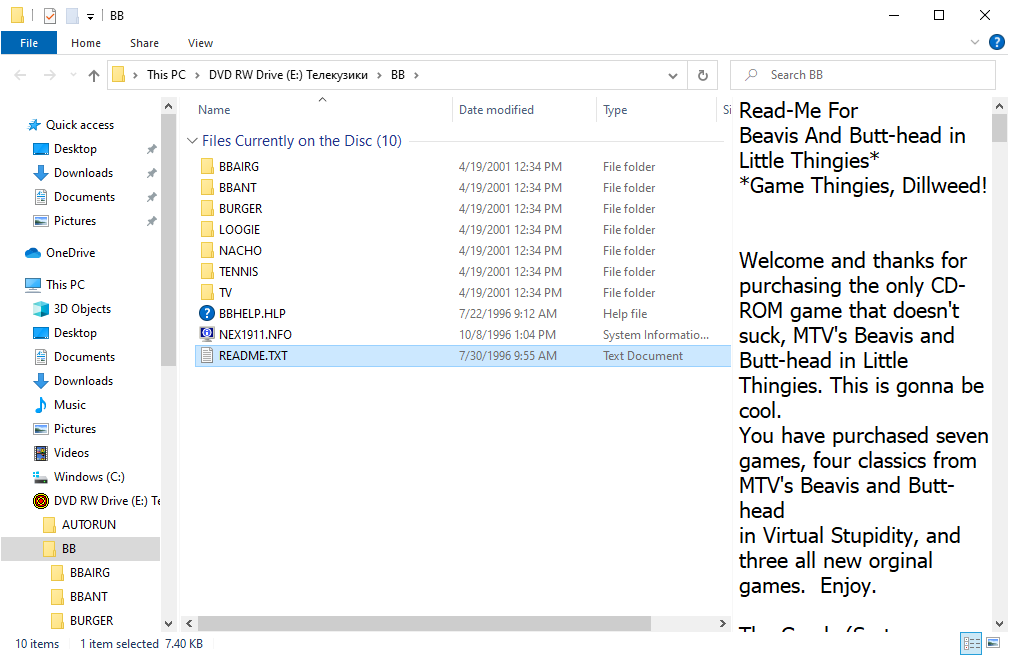Image resolution: width=1009 pixels, height=656 pixels.
Task: Navigate back with the back arrow
Action: click(x=21, y=75)
